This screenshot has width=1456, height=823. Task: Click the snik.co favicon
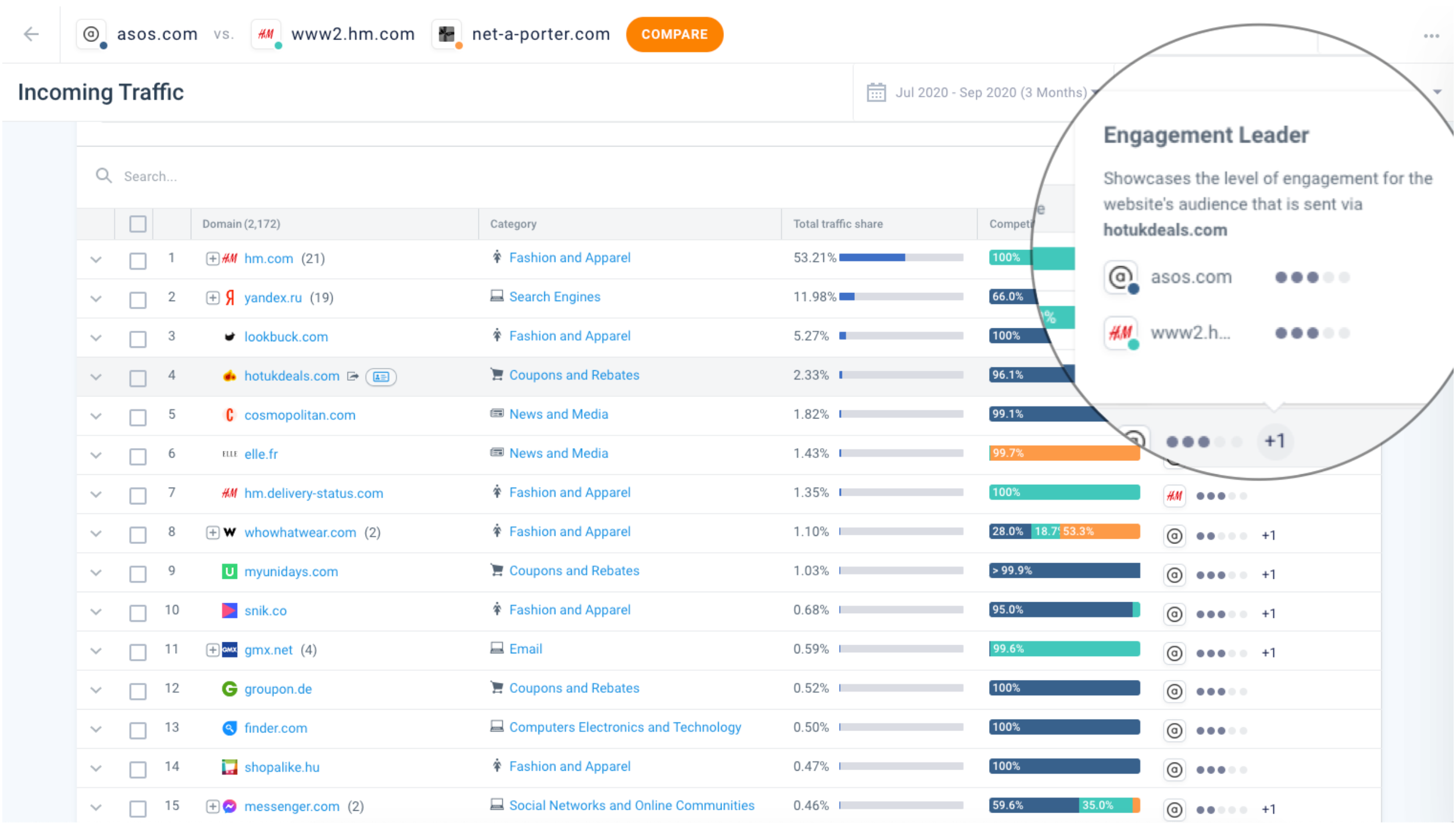tap(230, 610)
